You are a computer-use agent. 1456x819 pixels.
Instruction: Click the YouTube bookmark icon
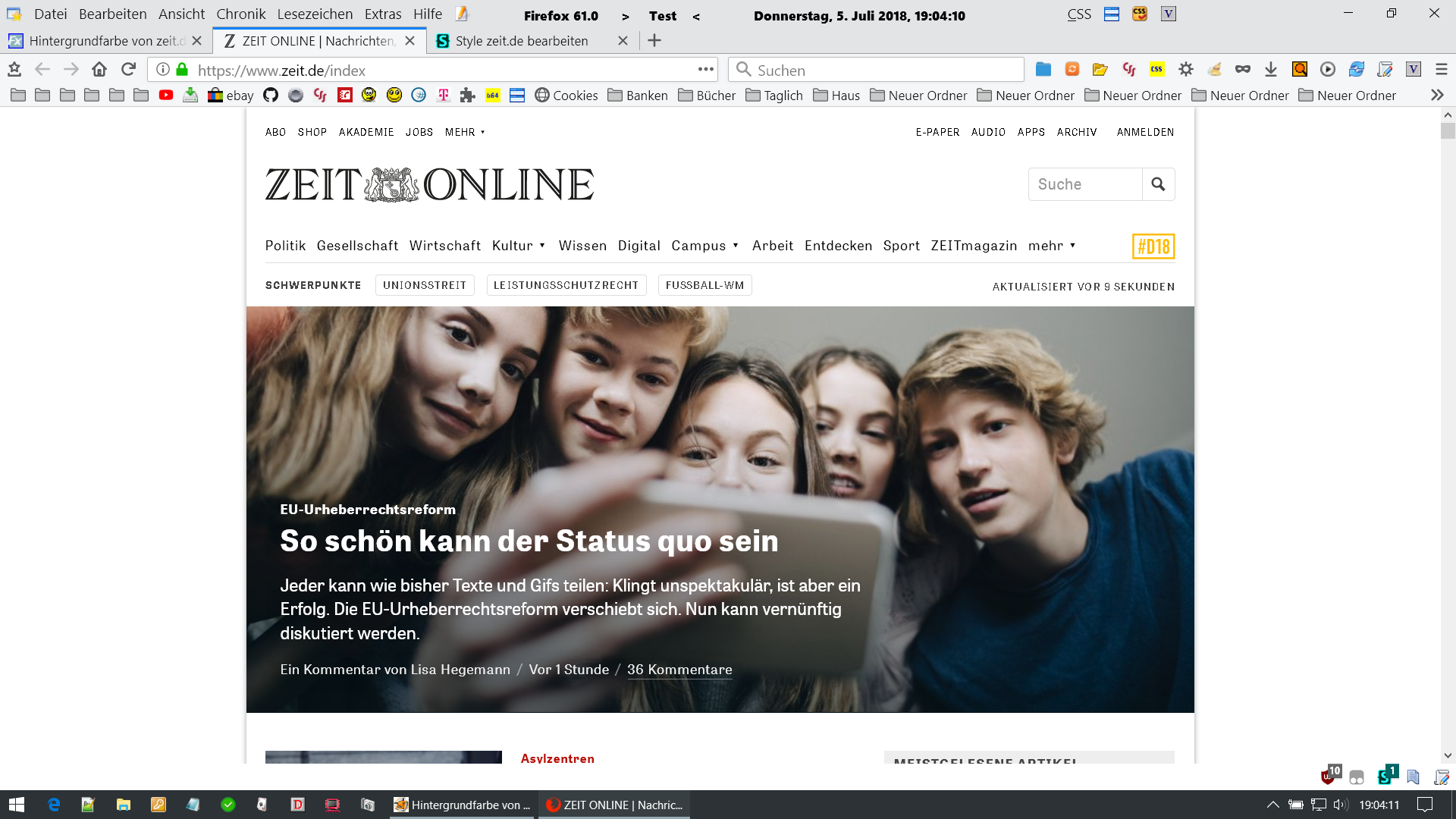coord(166,95)
